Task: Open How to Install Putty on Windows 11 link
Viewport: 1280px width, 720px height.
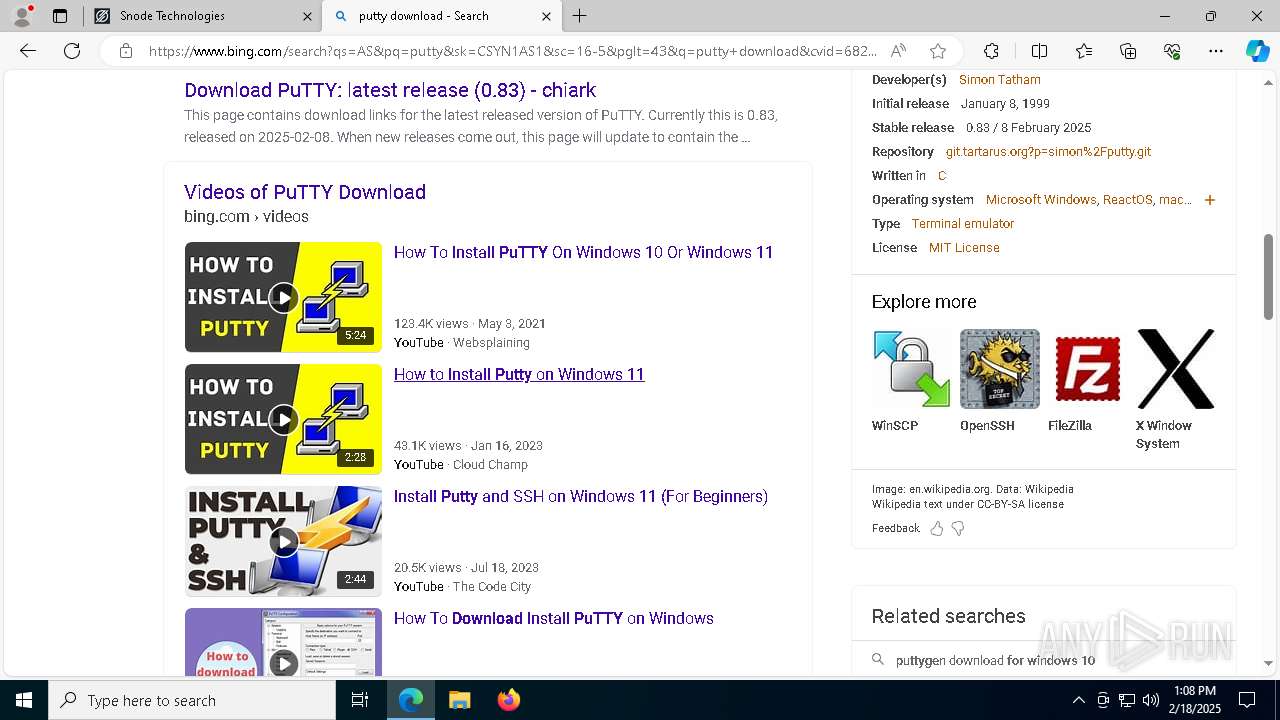Action: click(x=519, y=374)
